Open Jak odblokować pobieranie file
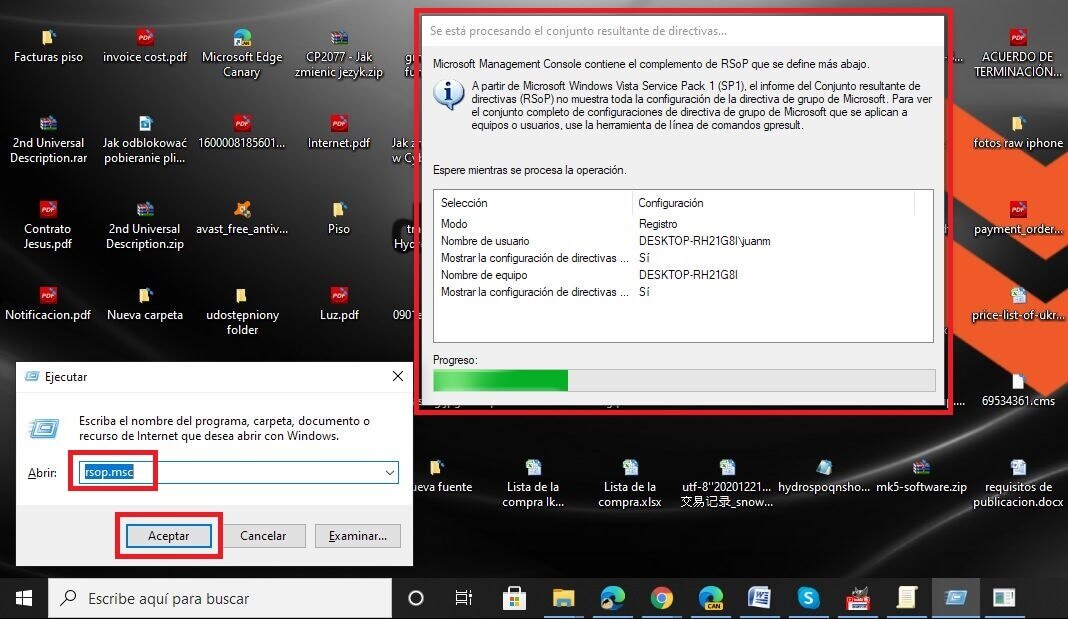Screen dimensions: 1068x619 (x=144, y=140)
